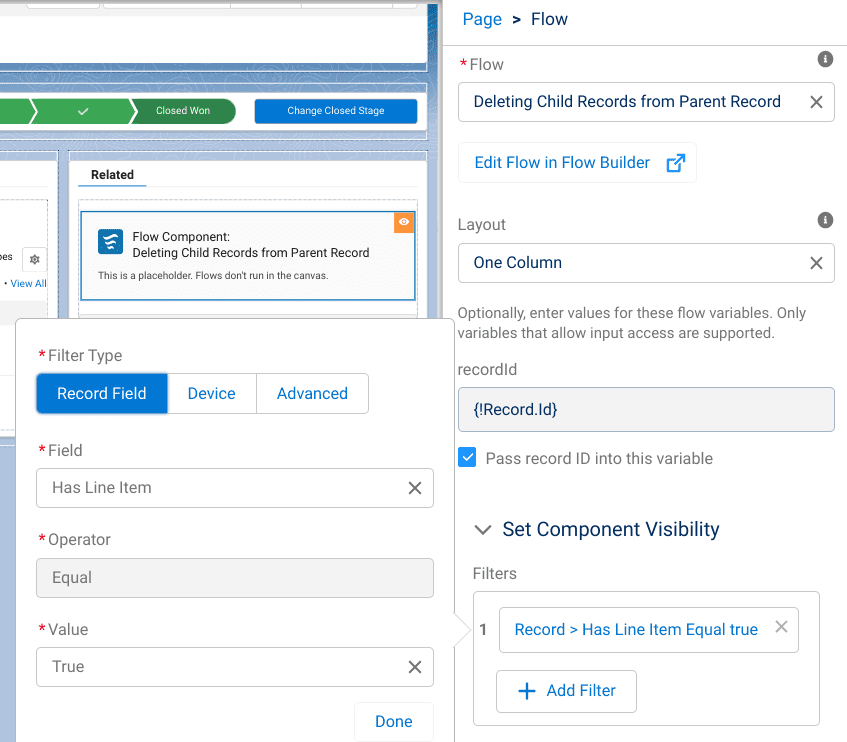
Task: Click the Flow breadcrumb label
Action: (549, 19)
